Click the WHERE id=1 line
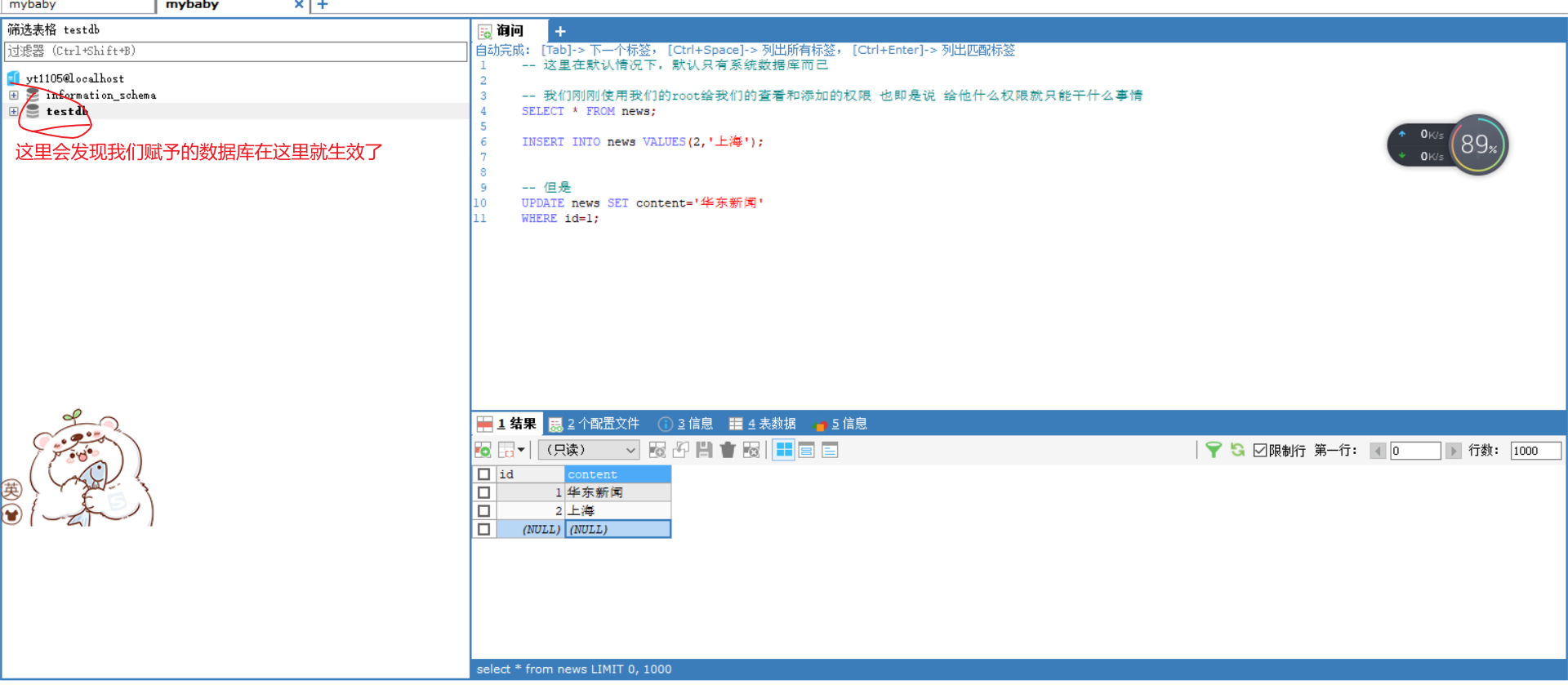Image resolution: width=1568 pixels, height=685 pixels. tap(560, 219)
